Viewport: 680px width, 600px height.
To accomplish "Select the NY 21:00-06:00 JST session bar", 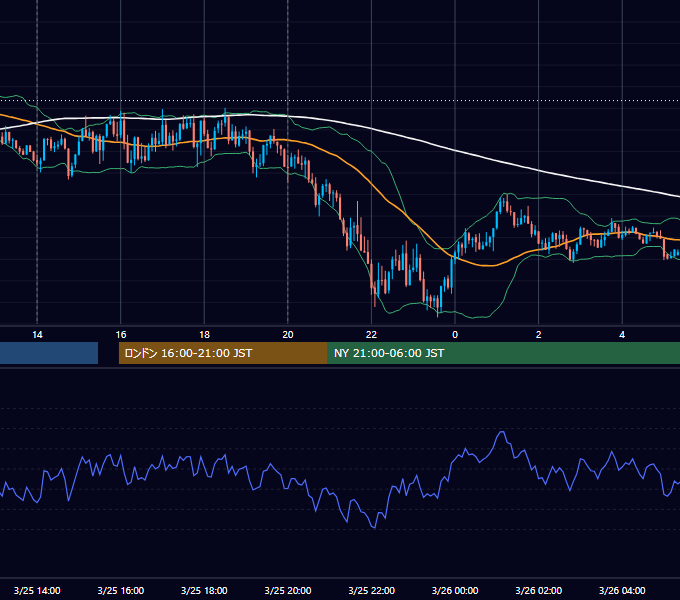I will 504,353.
